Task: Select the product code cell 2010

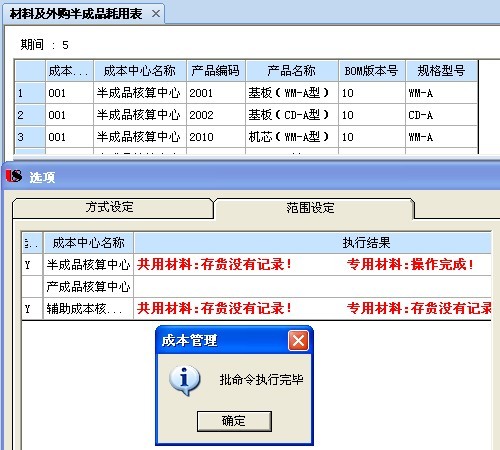Action: pyautogui.click(x=216, y=137)
